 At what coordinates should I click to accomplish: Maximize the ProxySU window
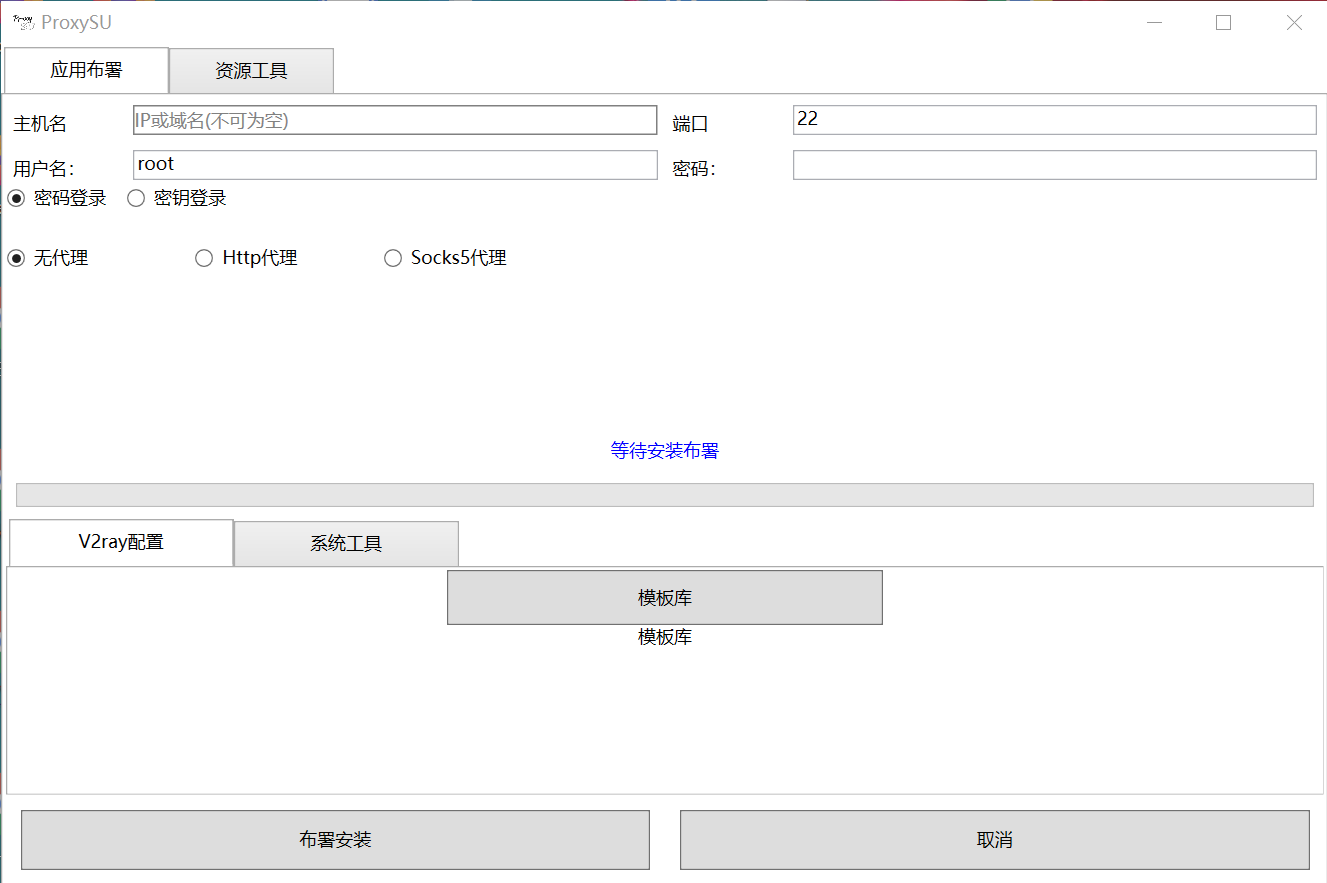[x=1223, y=23]
